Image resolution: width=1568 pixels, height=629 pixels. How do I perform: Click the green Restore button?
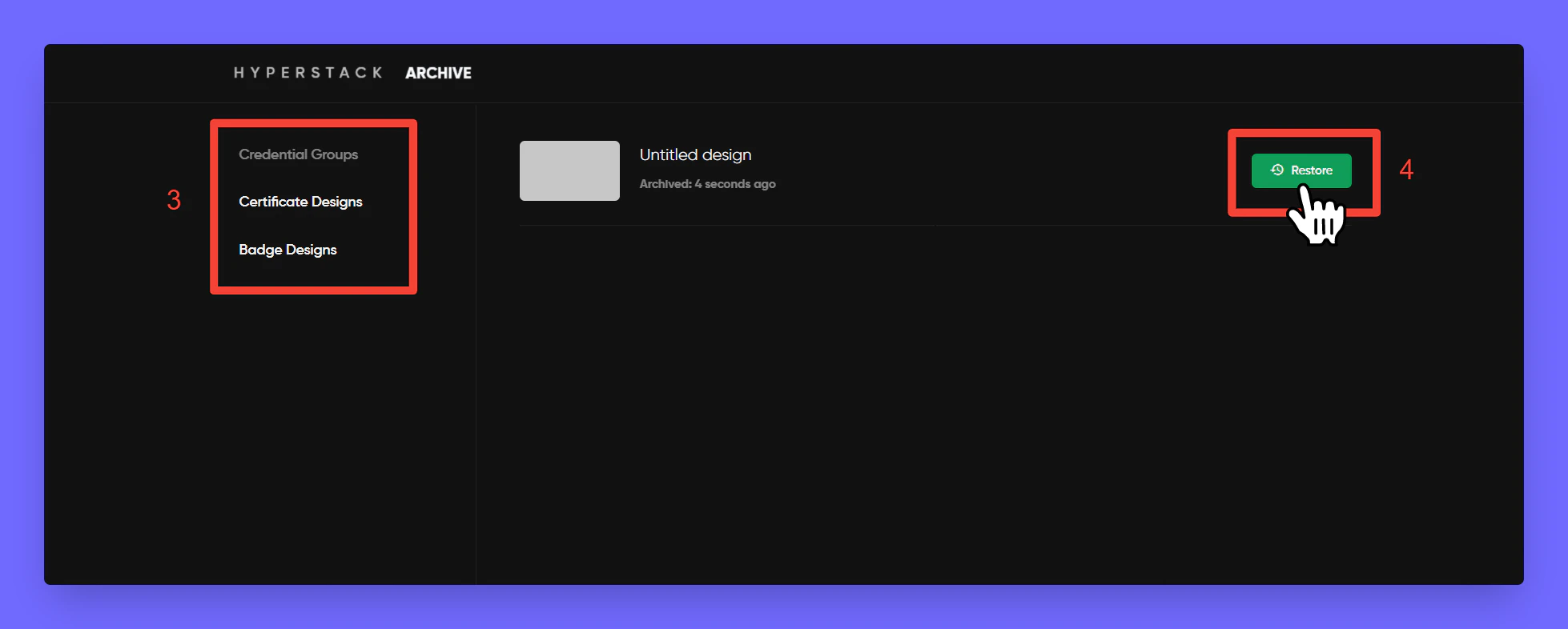point(1301,170)
